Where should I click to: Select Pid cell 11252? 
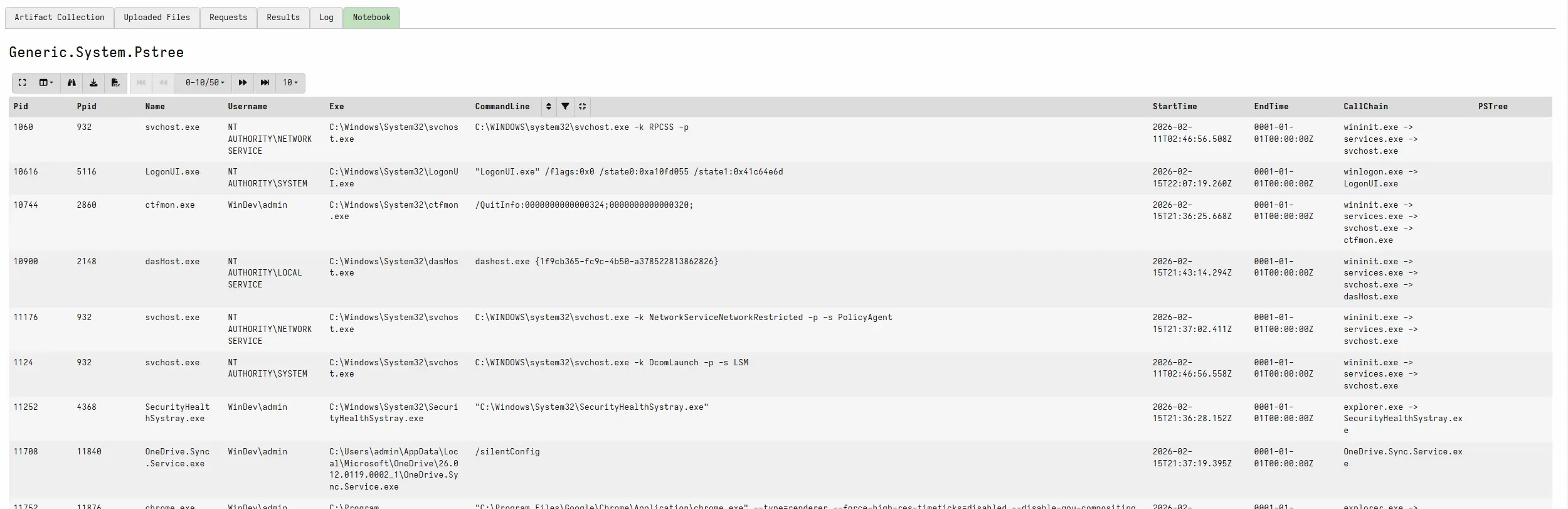pos(26,407)
